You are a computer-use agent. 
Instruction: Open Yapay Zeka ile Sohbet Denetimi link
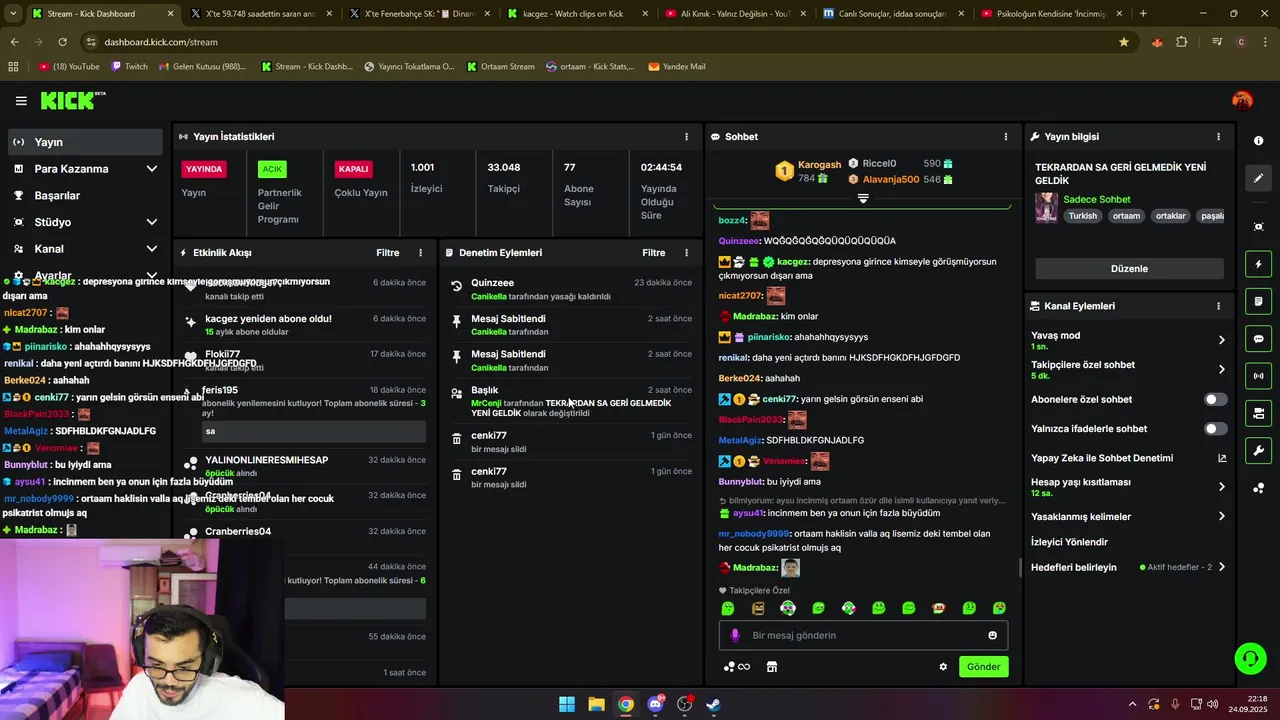[x=1129, y=458]
